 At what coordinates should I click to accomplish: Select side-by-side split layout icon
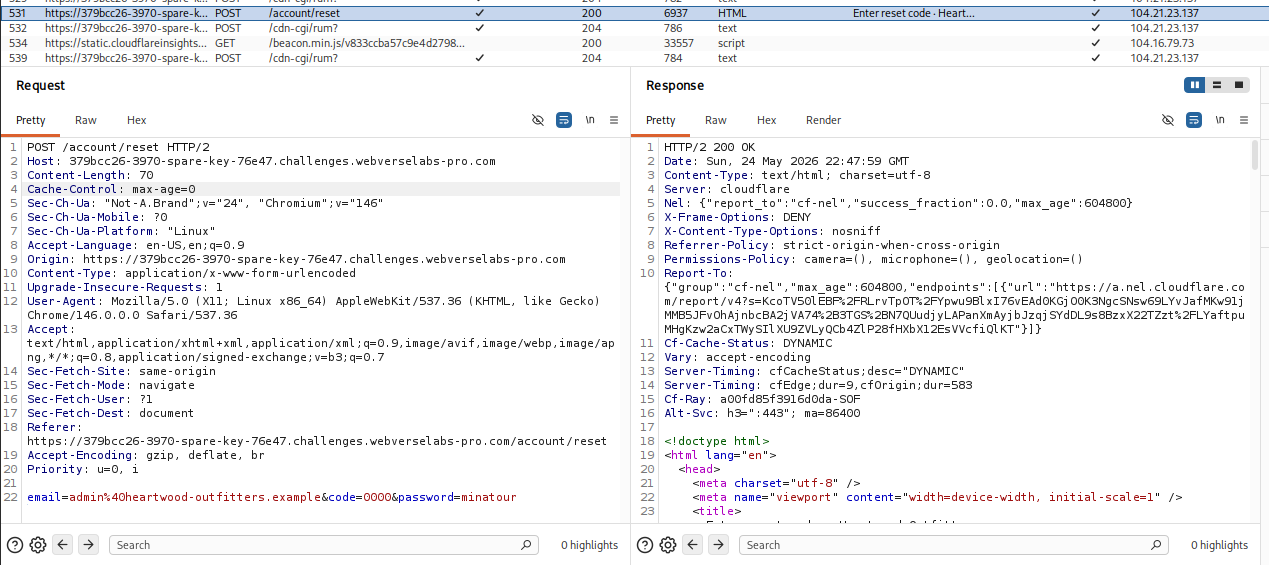1195,85
